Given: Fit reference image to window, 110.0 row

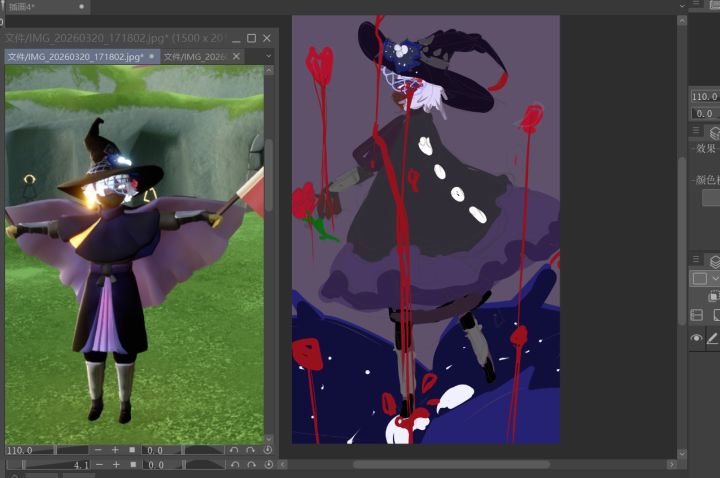Looking at the screenshot, I should point(132,450).
